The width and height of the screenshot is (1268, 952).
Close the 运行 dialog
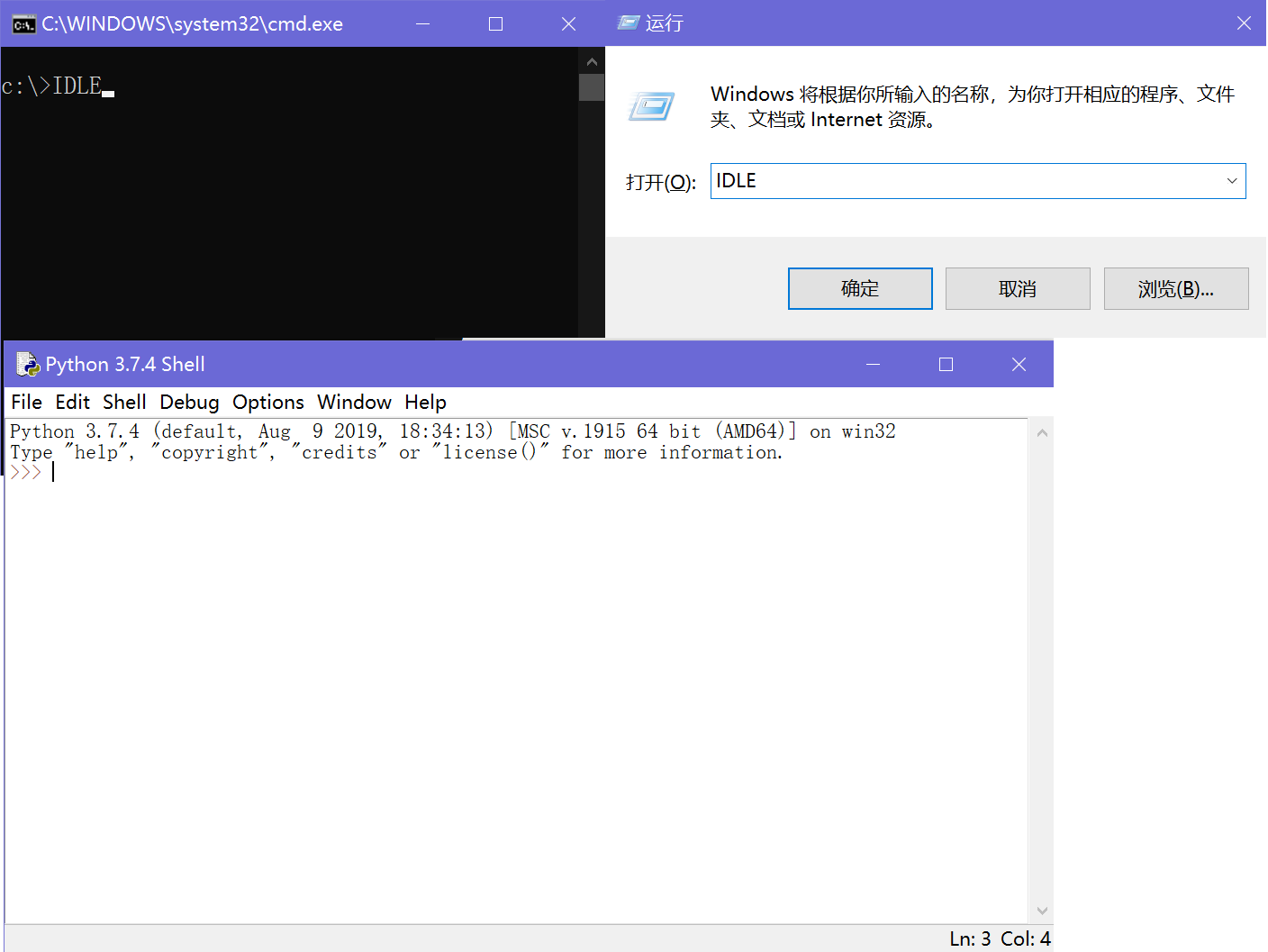(1244, 23)
